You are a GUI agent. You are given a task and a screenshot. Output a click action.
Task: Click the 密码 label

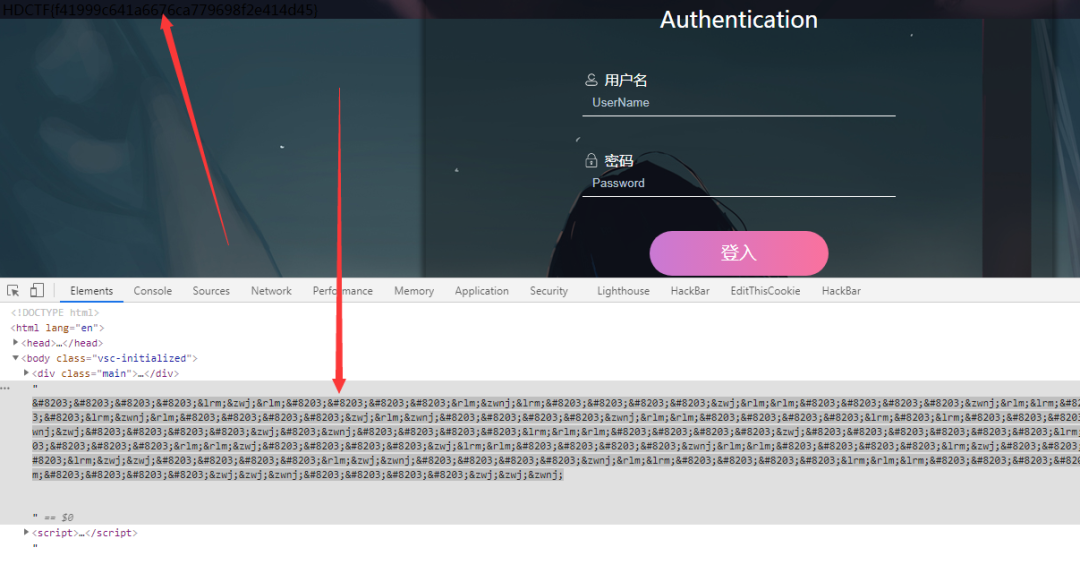click(x=619, y=160)
